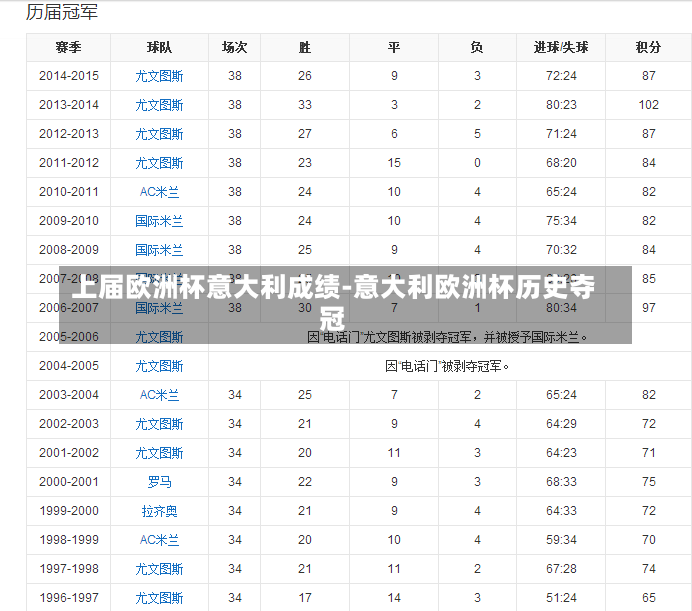The image size is (692, 611).
Task: Follow AC米兰 link in 2003-2004 row
Action: pos(159,395)
